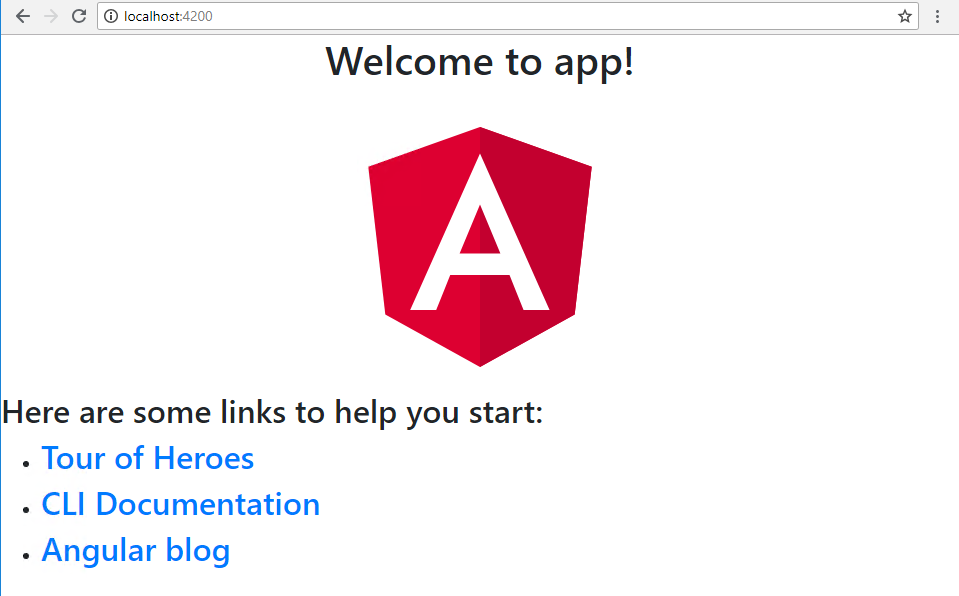
Task: Click the empty area of the address bar
Action: tap(550, 16)
